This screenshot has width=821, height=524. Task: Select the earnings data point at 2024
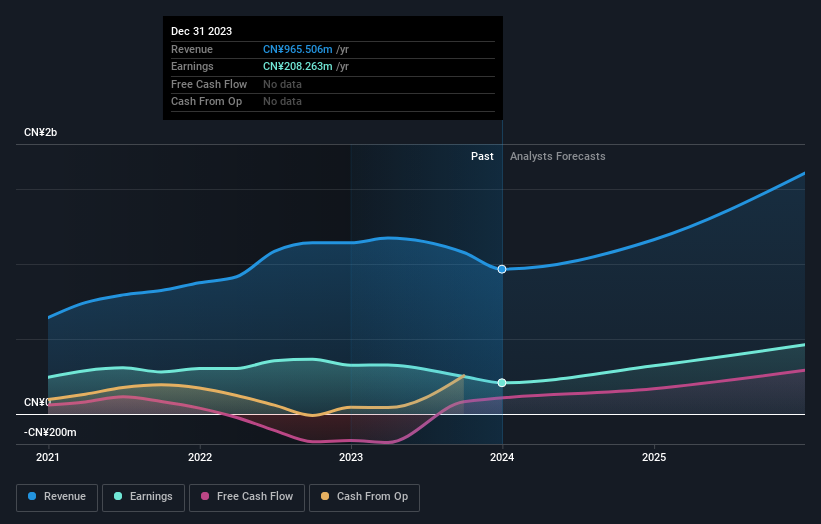tap(502, 383)
